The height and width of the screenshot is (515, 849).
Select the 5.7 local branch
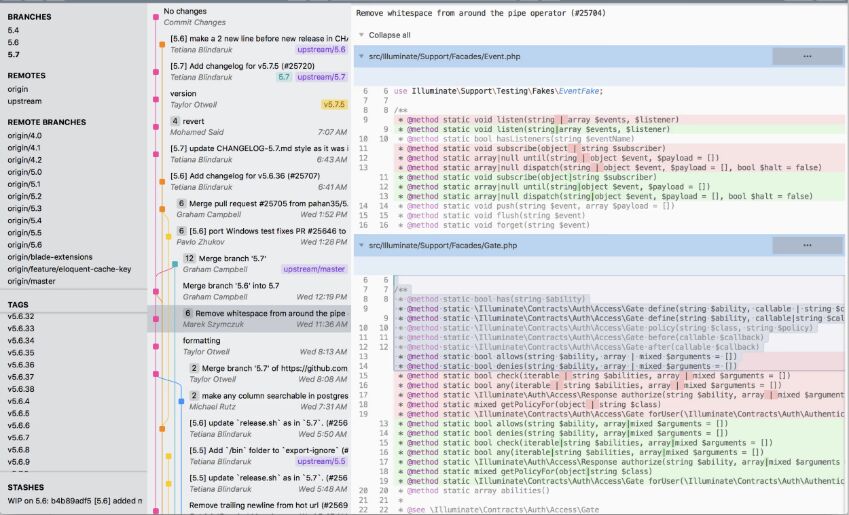click(x=14, y=55)
